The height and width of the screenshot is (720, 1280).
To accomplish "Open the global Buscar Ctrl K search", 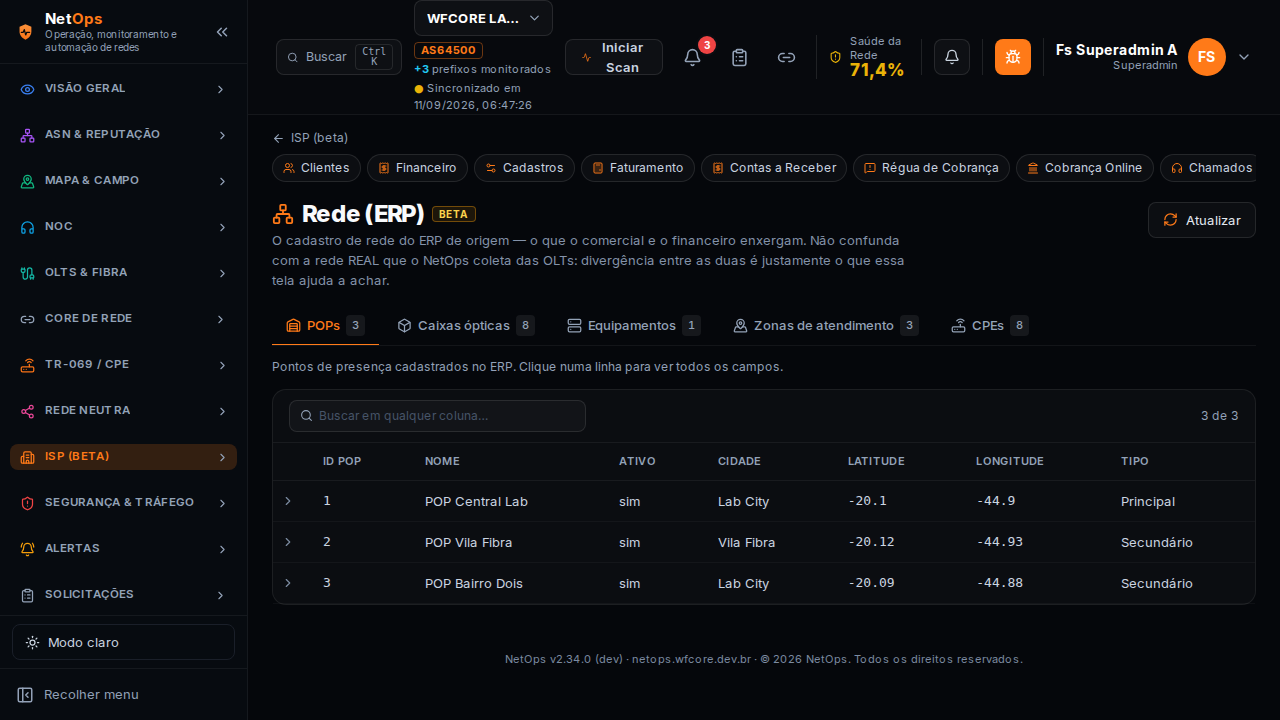I will pos(339,57).
